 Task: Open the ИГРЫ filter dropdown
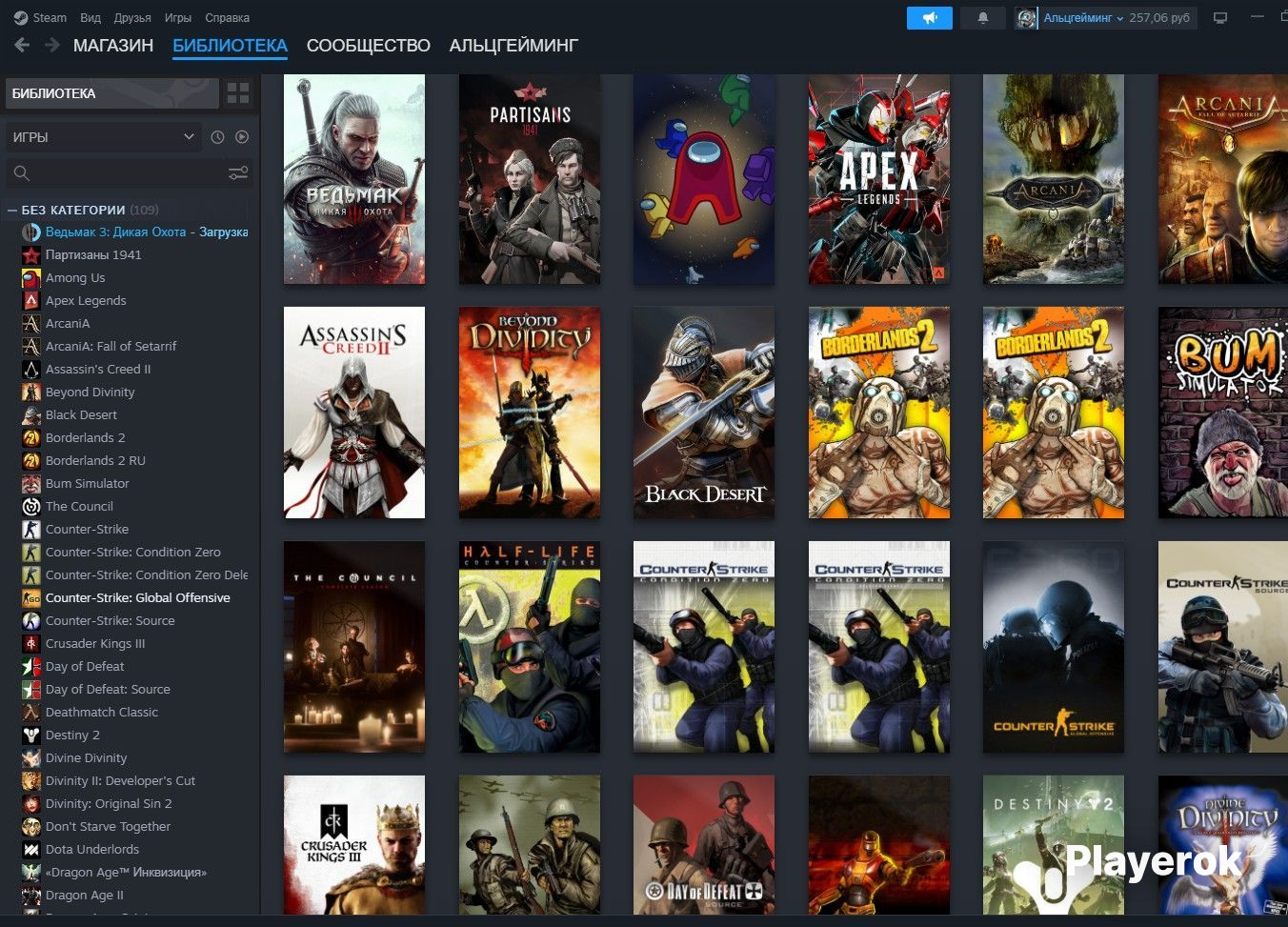click(104, 137)
